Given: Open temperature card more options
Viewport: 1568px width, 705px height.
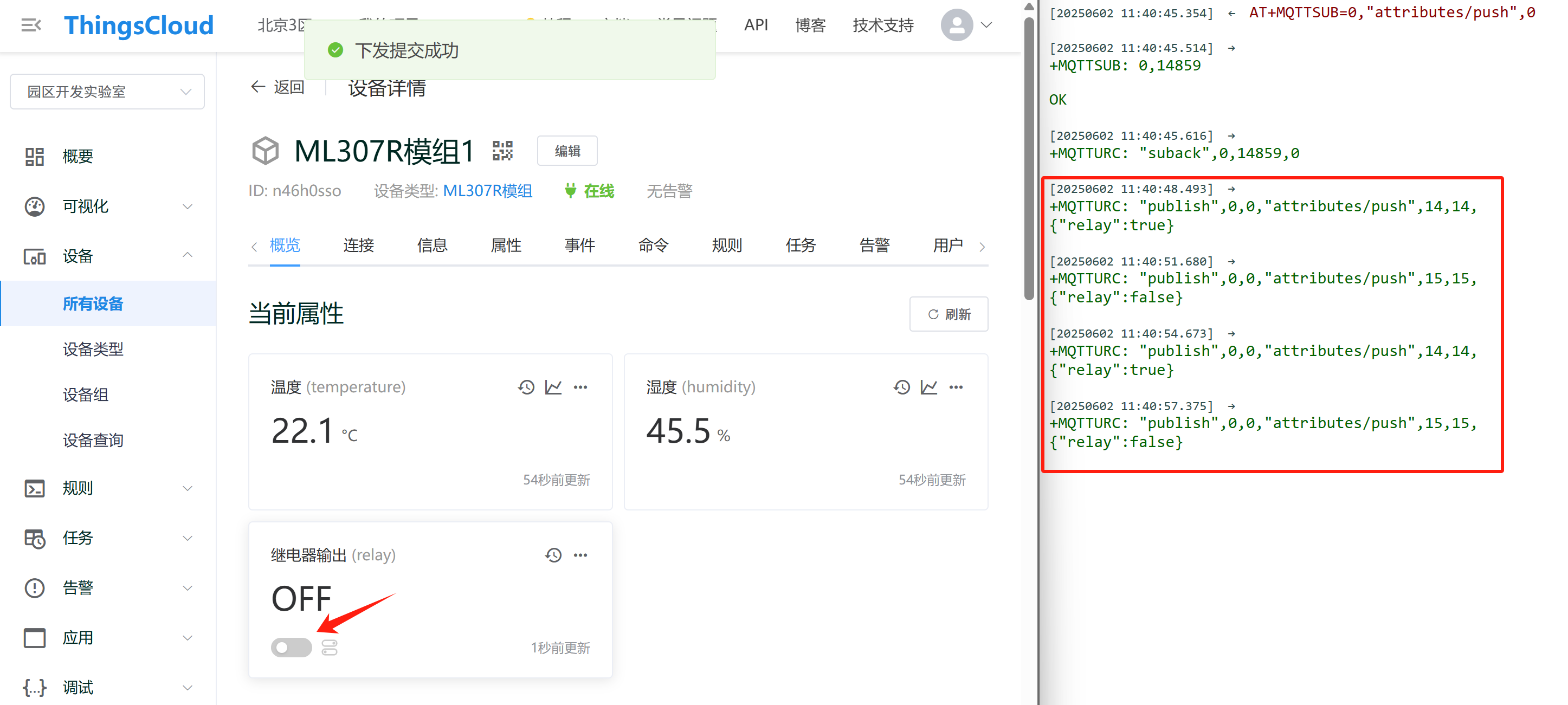Looking at the screenshot, I should coord(580,387).
